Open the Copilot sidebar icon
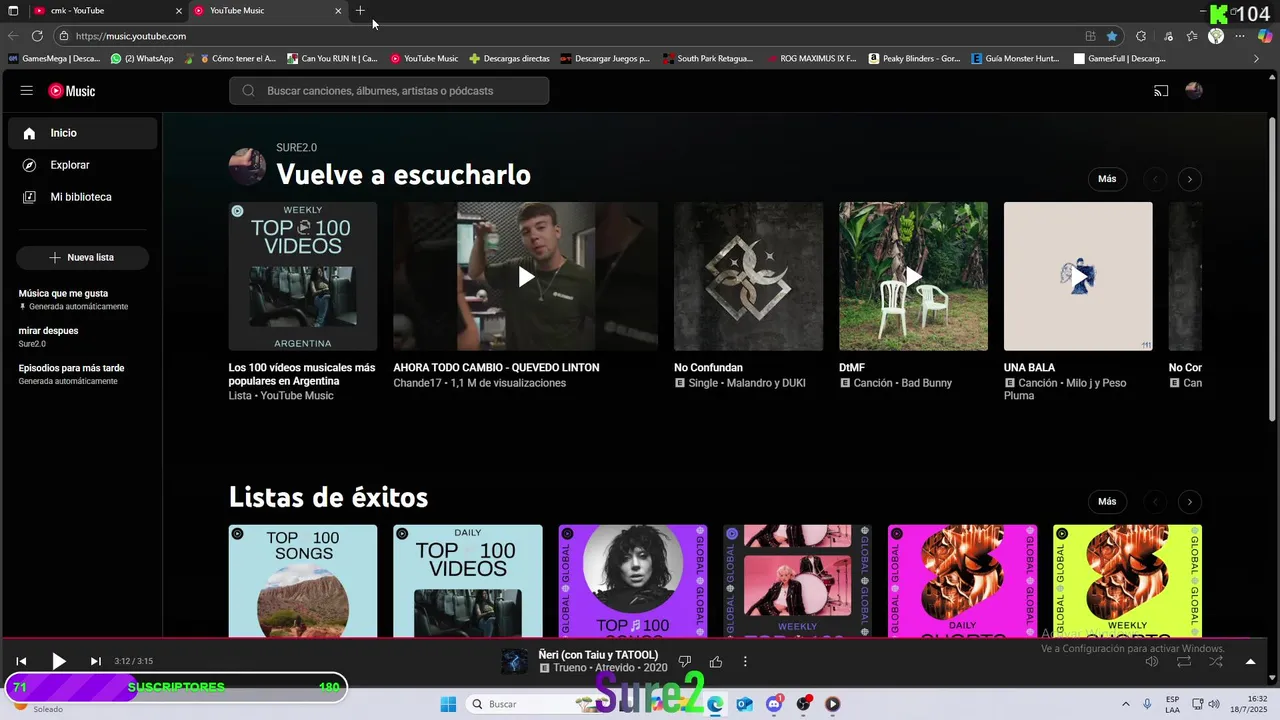 point(1265,36)
